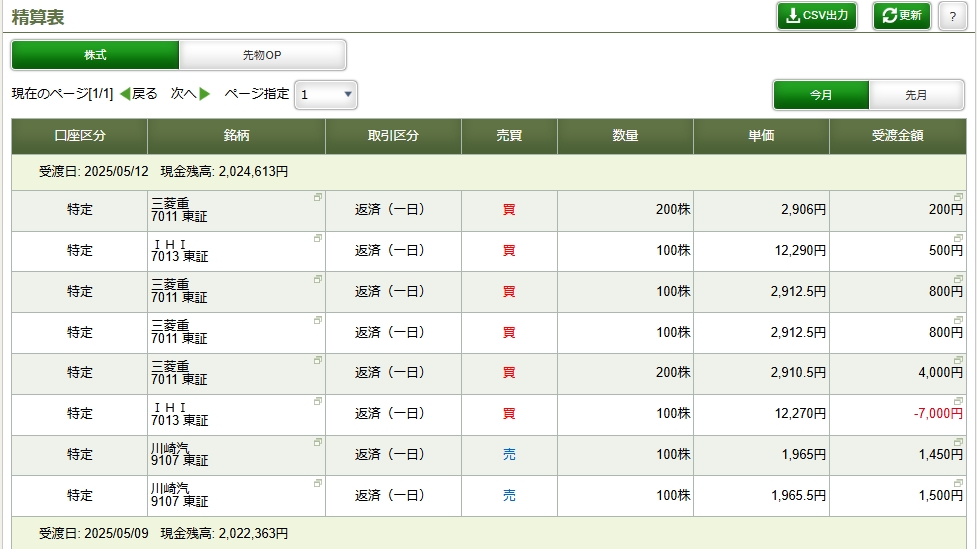Select the 受渡日: 2025/05/12 group row
977x549 pixels.
(489, 172)
